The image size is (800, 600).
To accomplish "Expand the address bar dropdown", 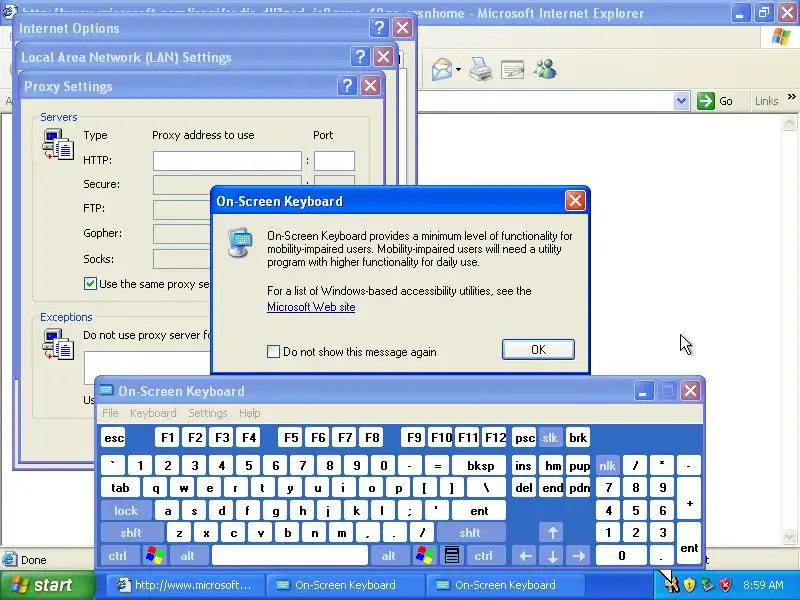I will click(x=681, y=101).
